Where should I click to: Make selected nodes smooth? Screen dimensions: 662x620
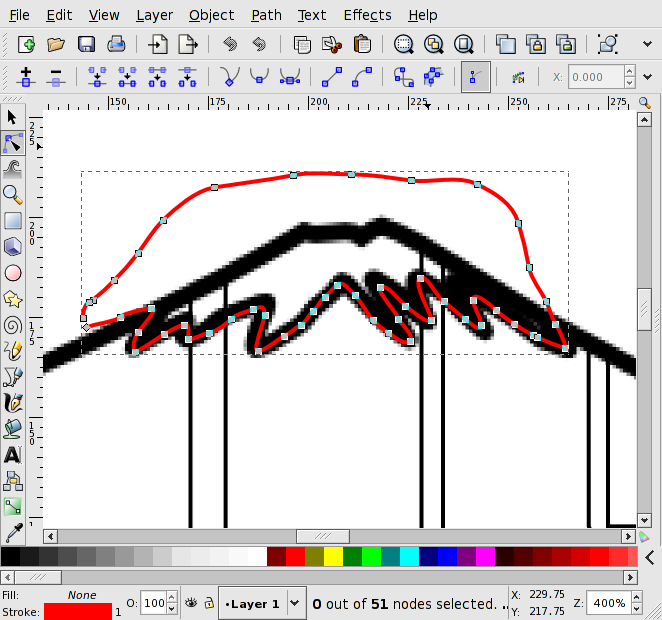261,77
